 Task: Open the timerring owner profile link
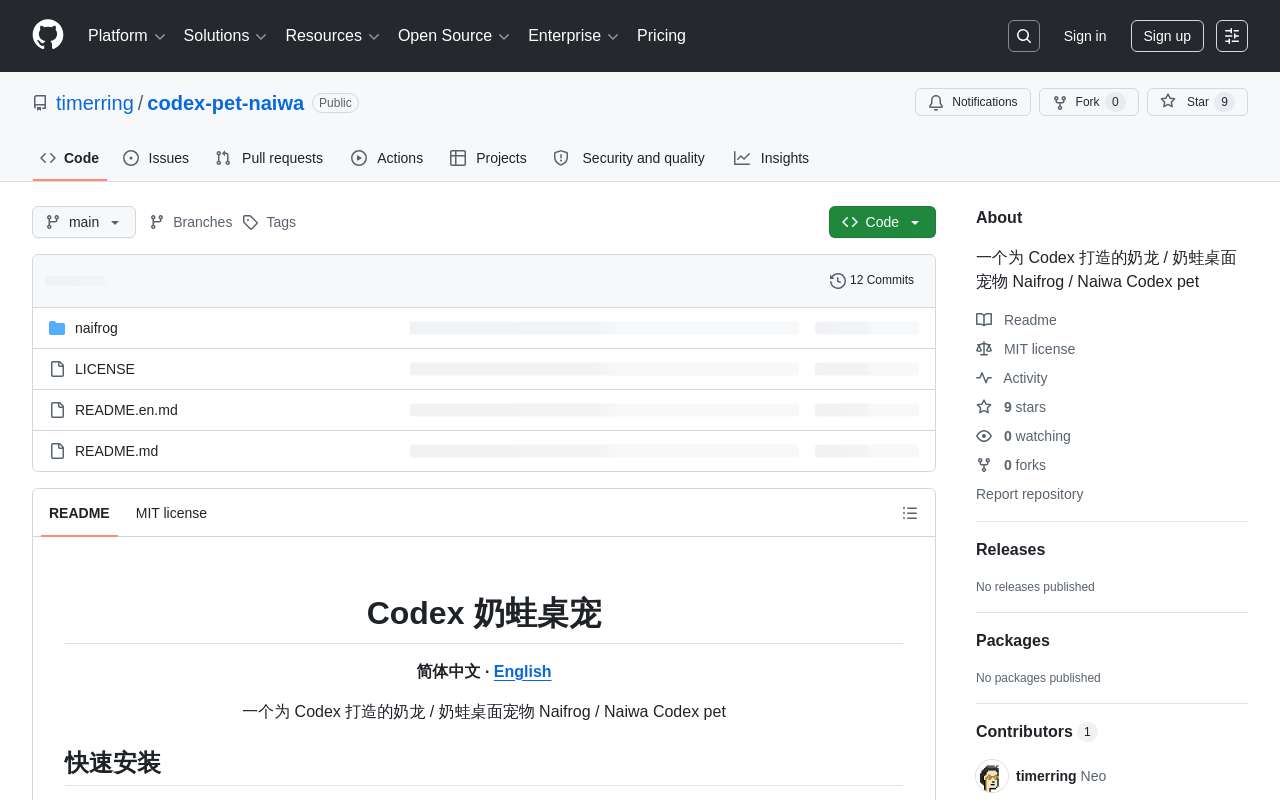click(95, 103)
